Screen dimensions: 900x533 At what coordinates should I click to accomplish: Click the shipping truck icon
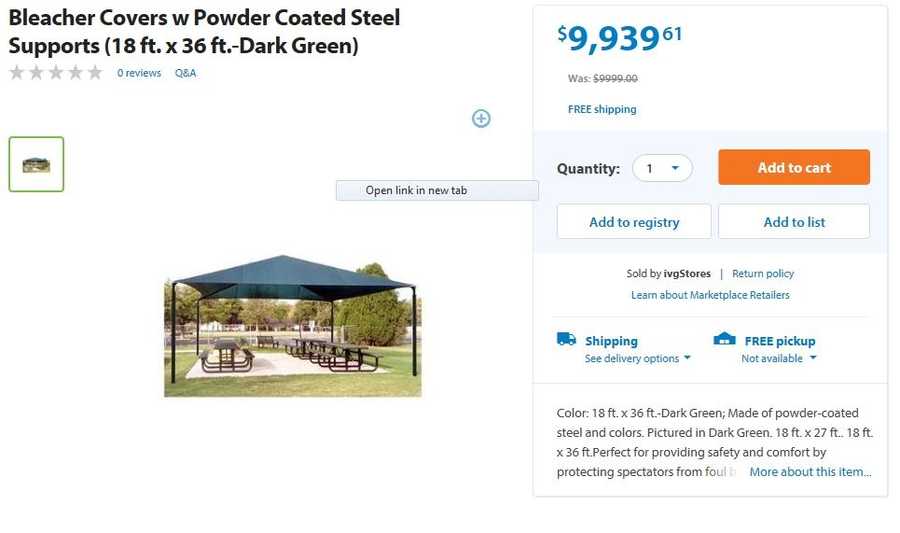(x=566, y=339)
